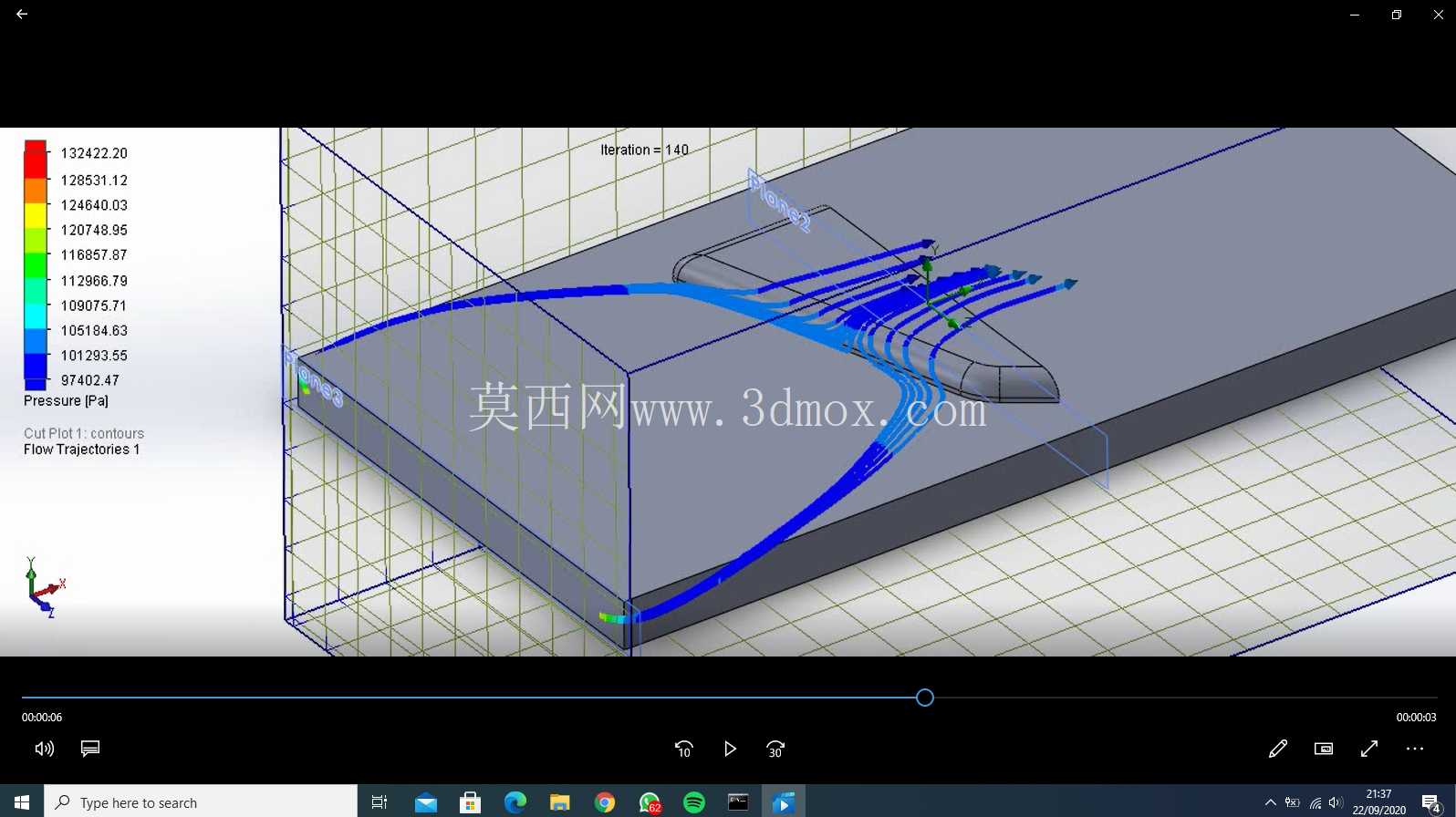
Task: Click remaining time 00:00:03
Action: click(1416, 718)
